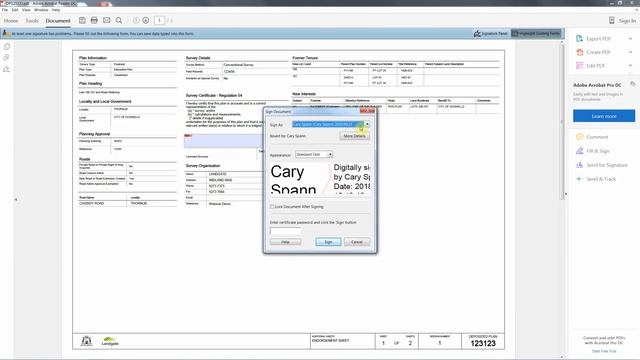Collapse the right tools pane arrow
The width and height of the screenshot is (640, 360).
(566, 194)
